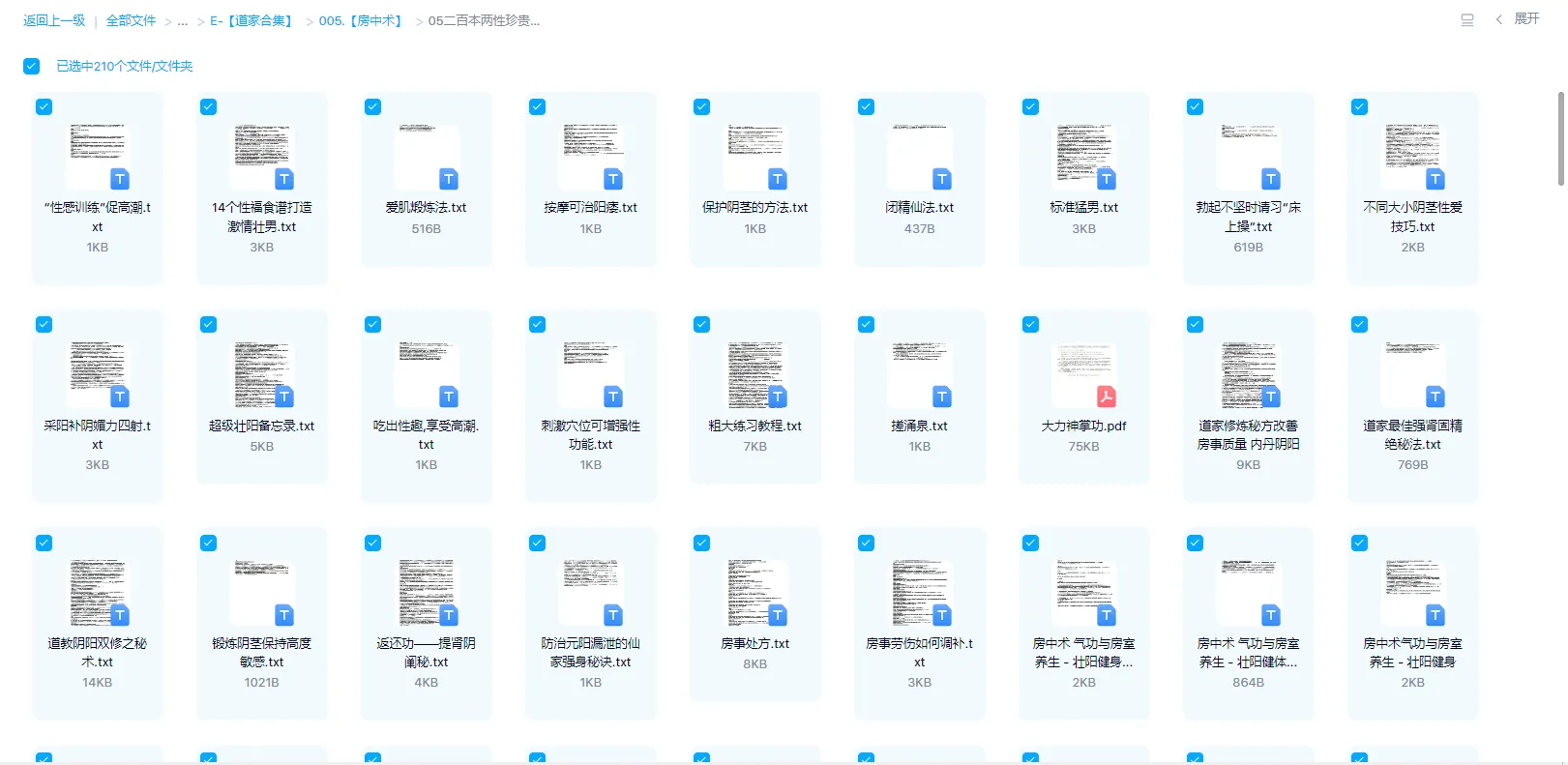Click the file name 大力神掌功.pdf
1568x765 pixels.
[1083, 426]
